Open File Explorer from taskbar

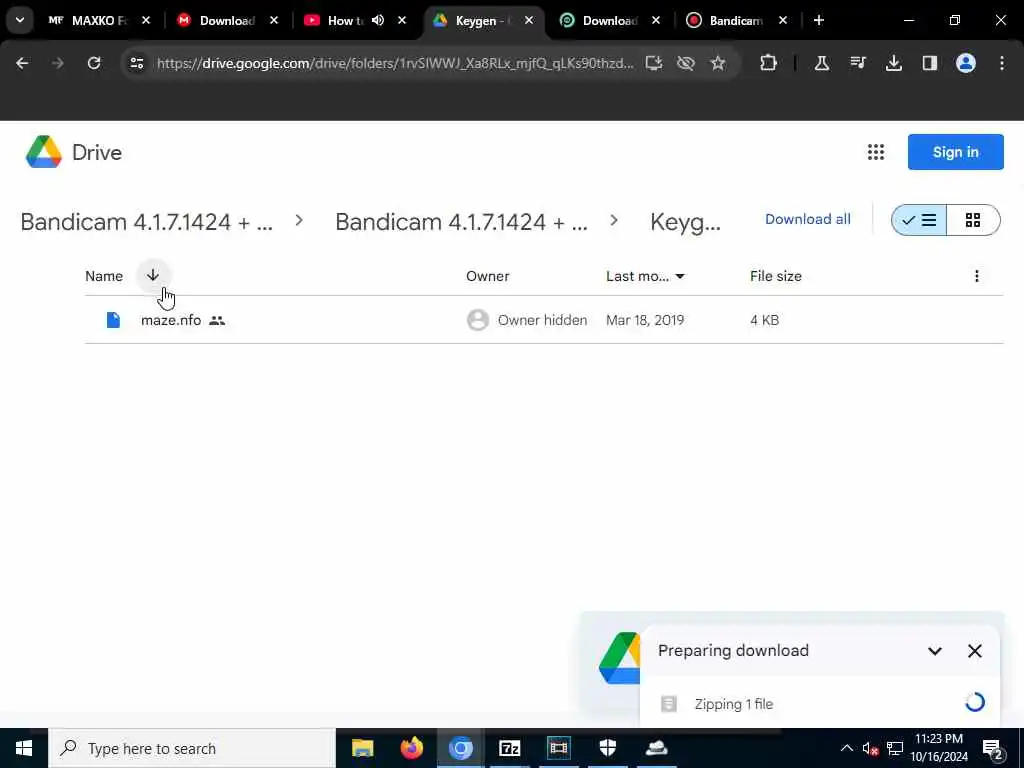[362, 748]
